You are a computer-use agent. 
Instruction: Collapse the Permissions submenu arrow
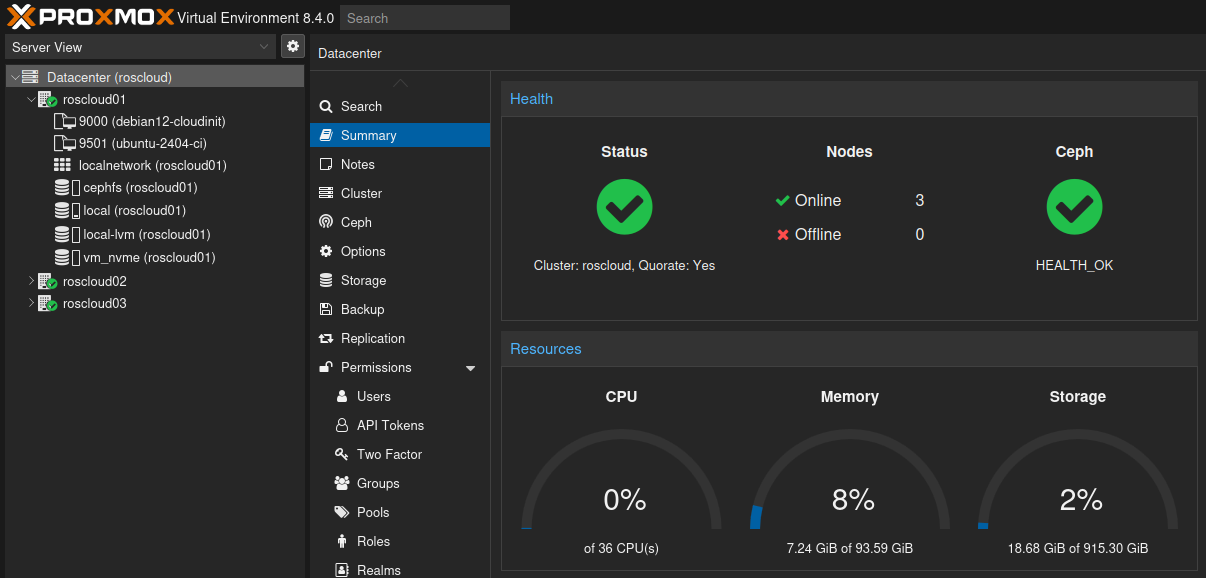coord(471,368)
